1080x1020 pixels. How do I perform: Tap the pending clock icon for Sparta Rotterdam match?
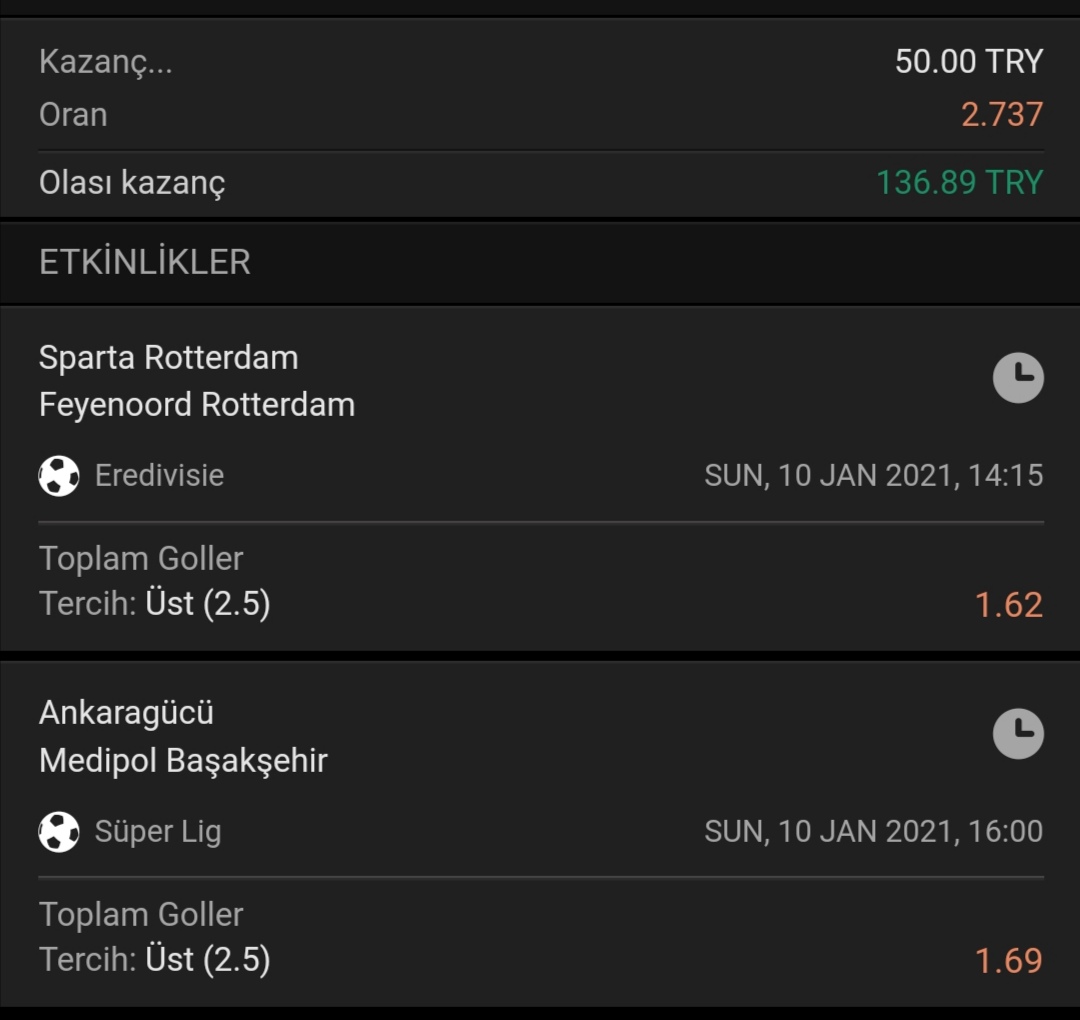[1018, 377]
